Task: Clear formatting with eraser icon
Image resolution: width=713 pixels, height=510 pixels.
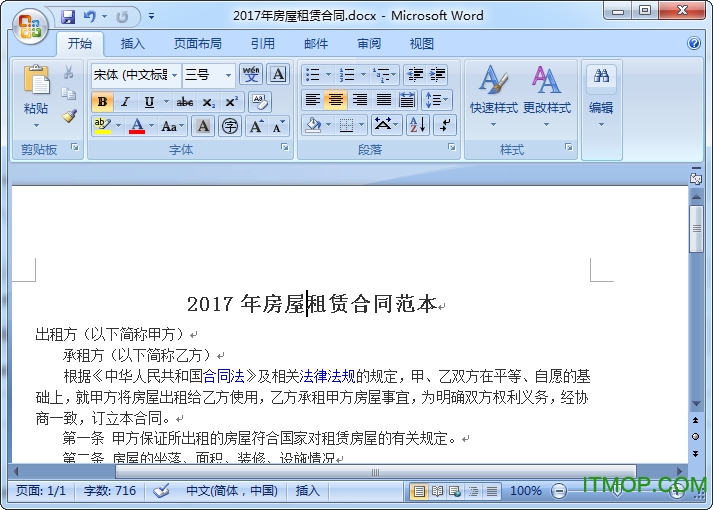Action: (x=260, y=102)
